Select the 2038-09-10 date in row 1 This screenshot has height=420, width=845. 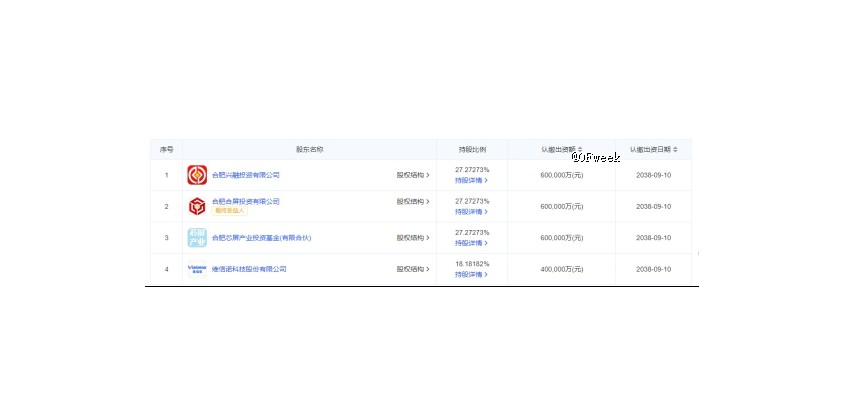tap(653, 175)
